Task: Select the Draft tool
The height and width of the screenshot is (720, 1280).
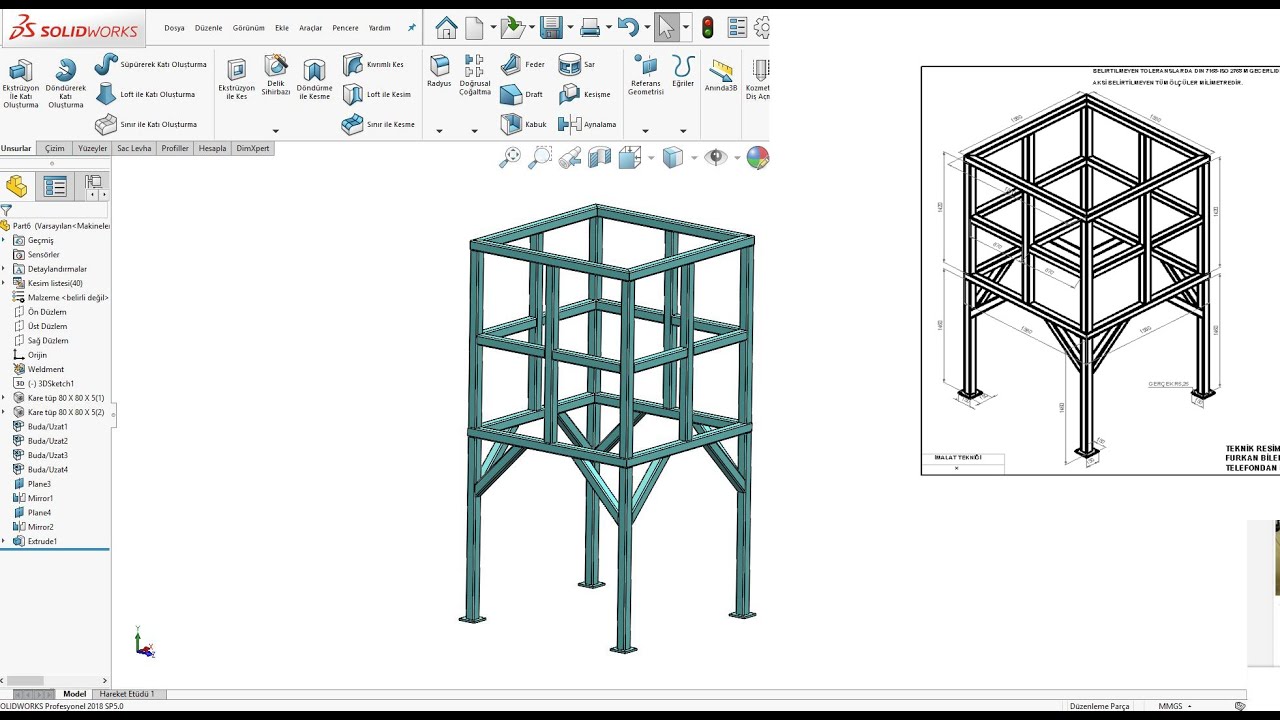Action: point(521,94)
